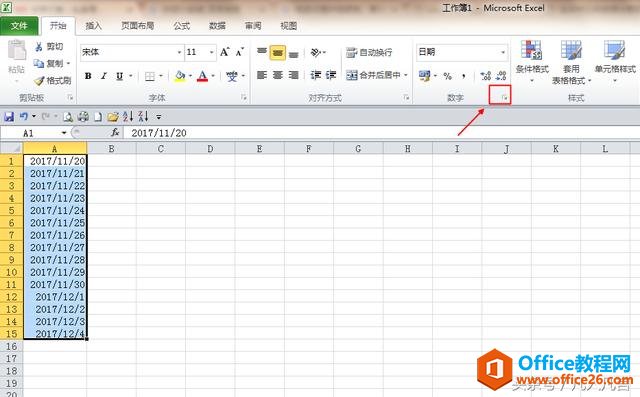The height and width of the screenshot is (397, 640).
Task: Open the 单元格样式 cell styles menu
Action: tap(615, 62)
